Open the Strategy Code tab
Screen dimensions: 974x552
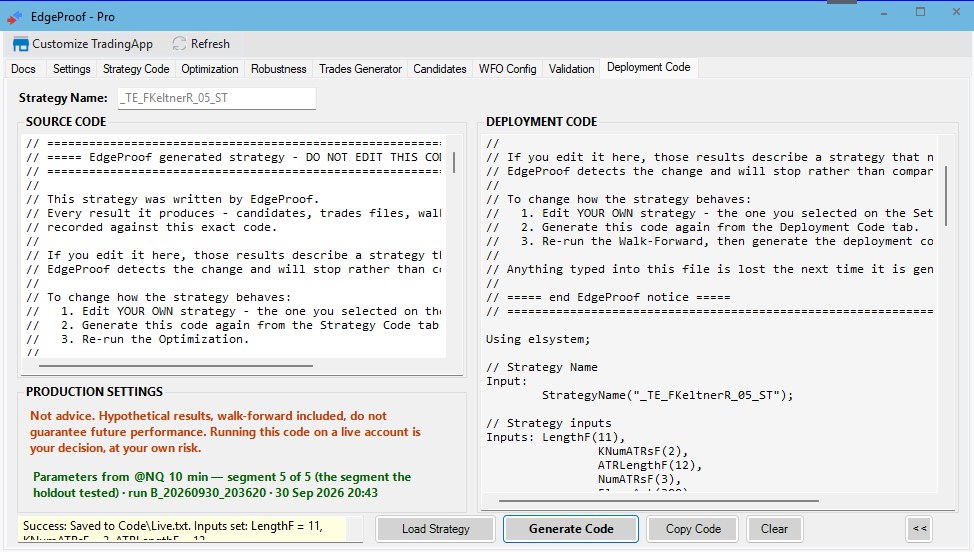click(x=136, y=69)
